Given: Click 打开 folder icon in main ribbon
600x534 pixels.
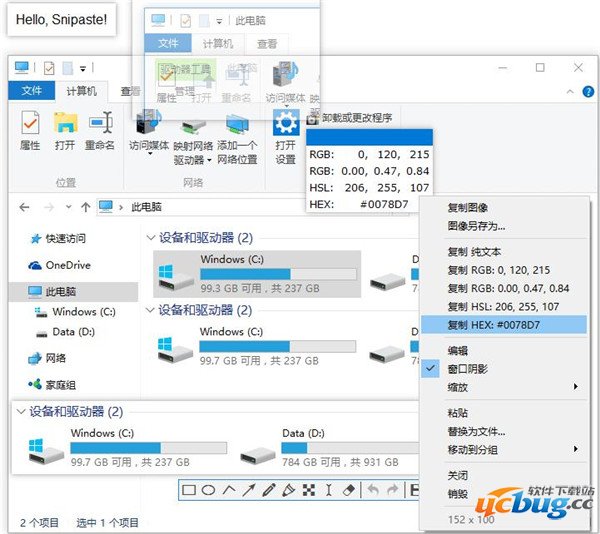Looking at the screenshot, I should coord(65,122).
